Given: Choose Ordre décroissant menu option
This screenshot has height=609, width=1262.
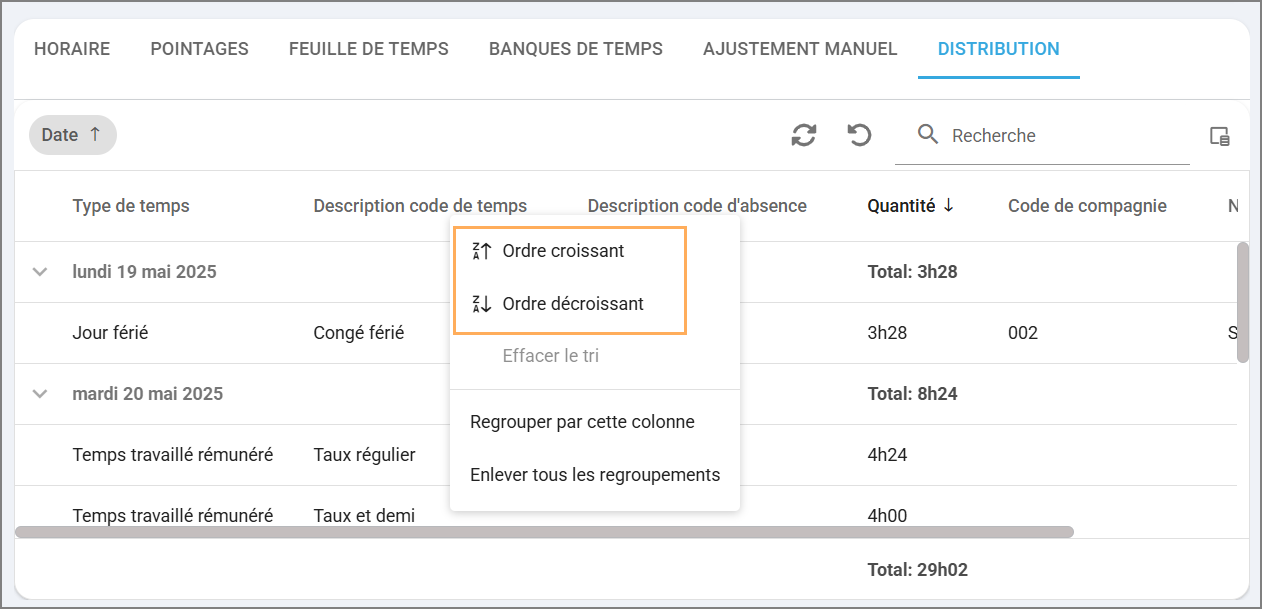Looking at the screenshot, I should (573, 304).
